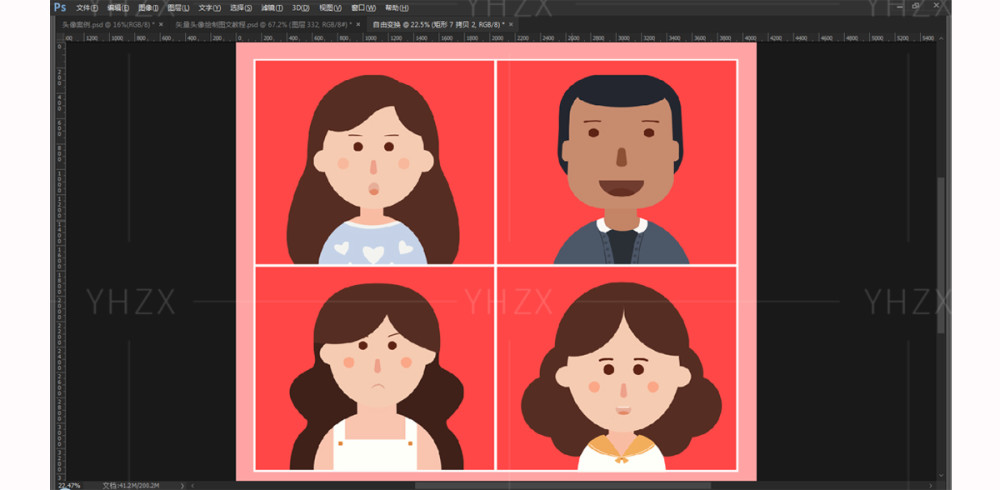The width and height of the screenshot is (1000, 490).
Task: Open the 3D(D) menu
Action: 300,8
